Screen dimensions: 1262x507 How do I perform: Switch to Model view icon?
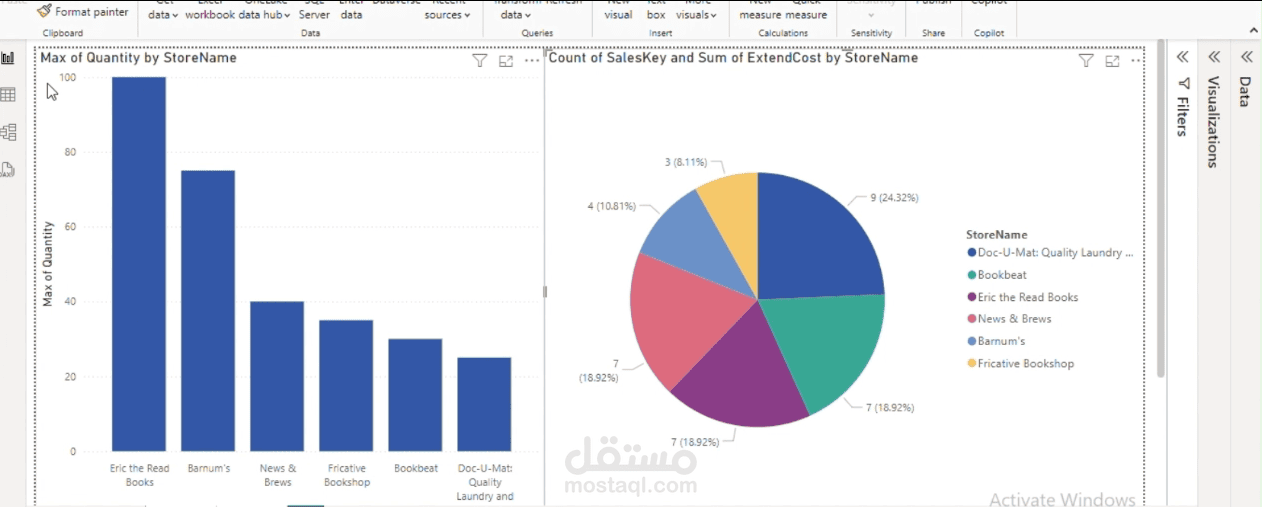pyautogui.click(x=8, y=132)
